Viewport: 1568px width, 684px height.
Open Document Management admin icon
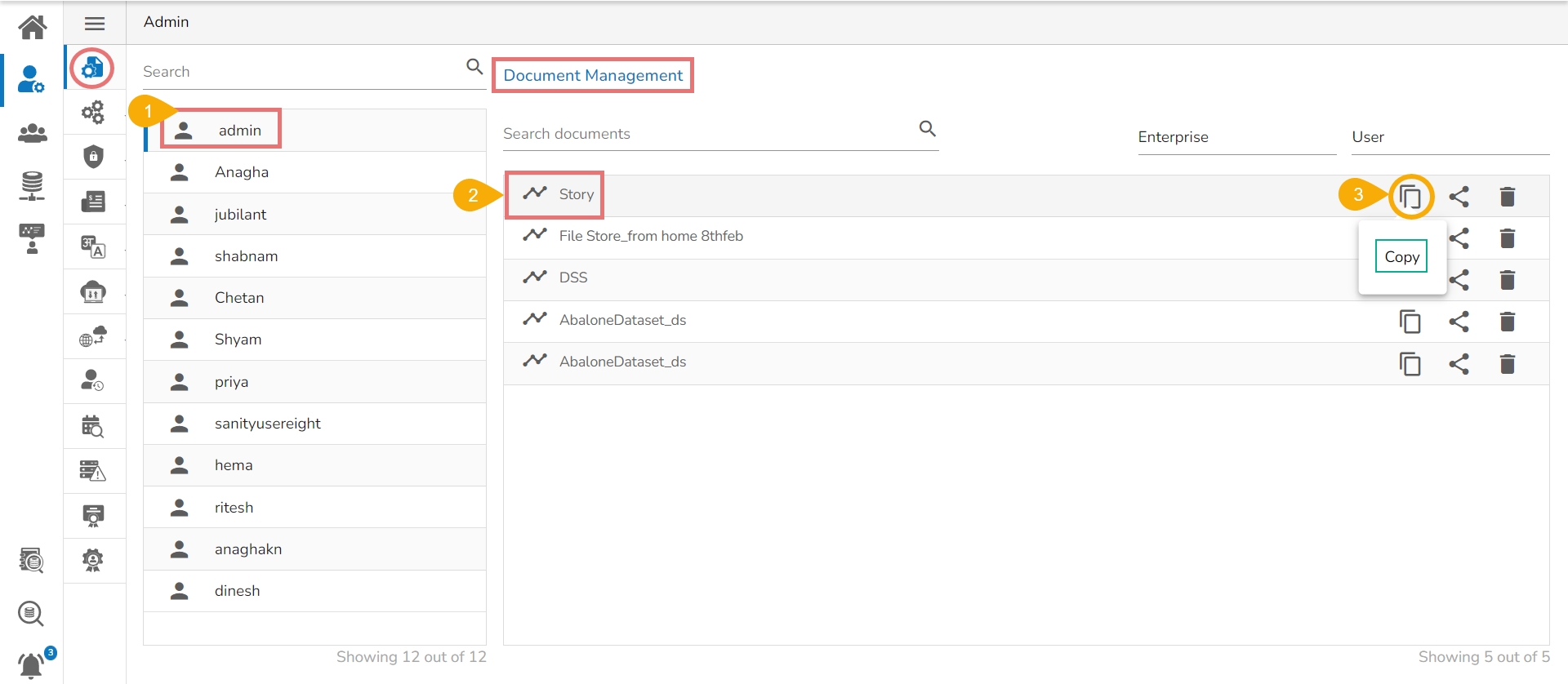pos(92,68)
